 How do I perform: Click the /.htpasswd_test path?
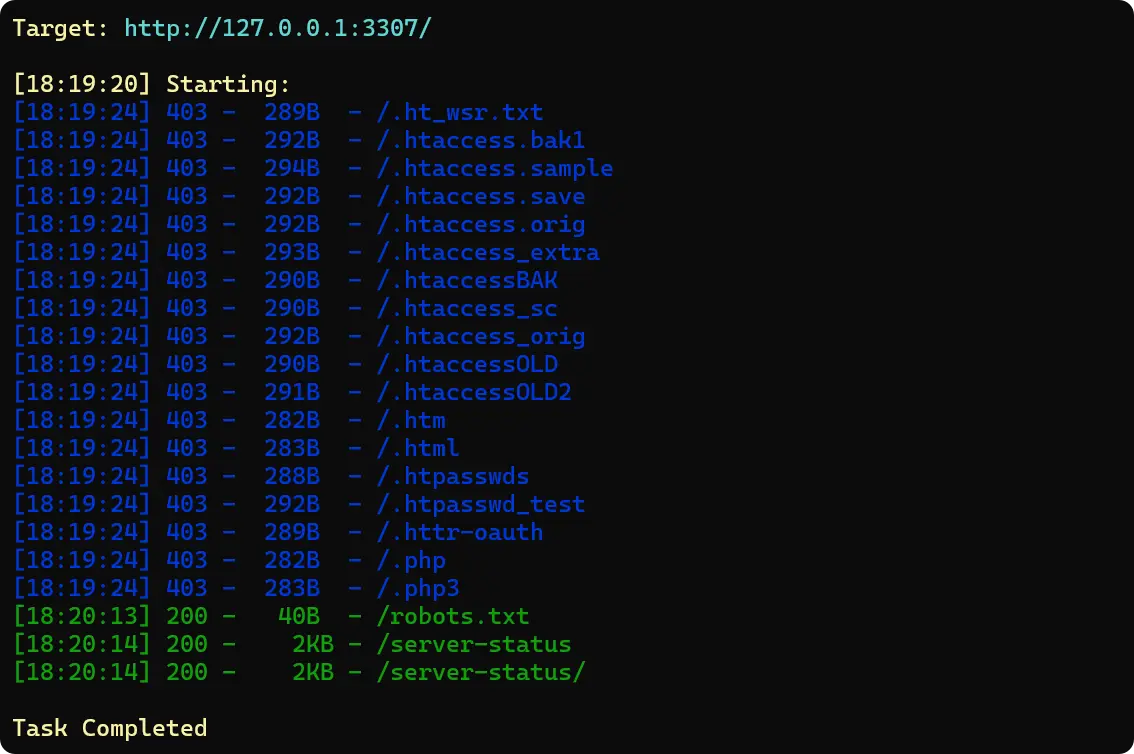click(481, 504)
